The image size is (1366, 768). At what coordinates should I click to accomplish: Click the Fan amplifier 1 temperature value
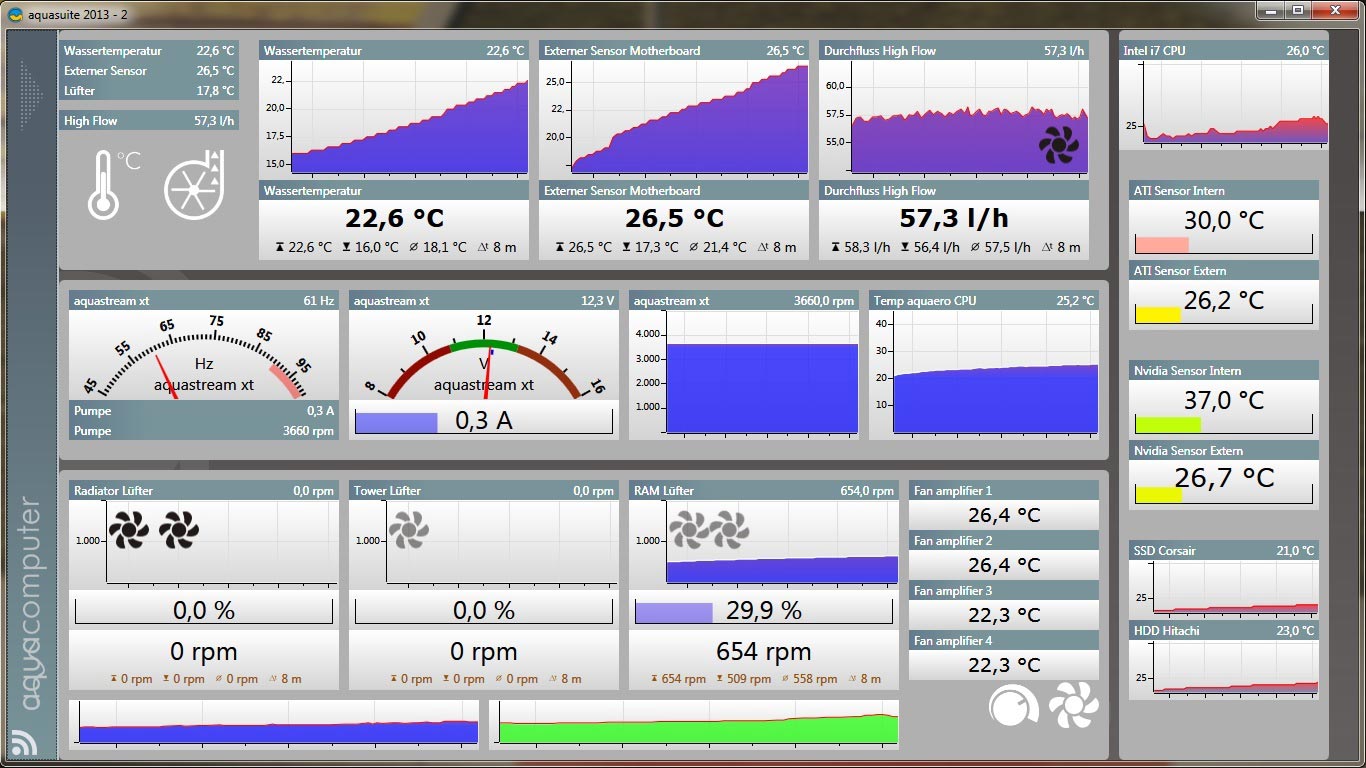[1003, 515]
